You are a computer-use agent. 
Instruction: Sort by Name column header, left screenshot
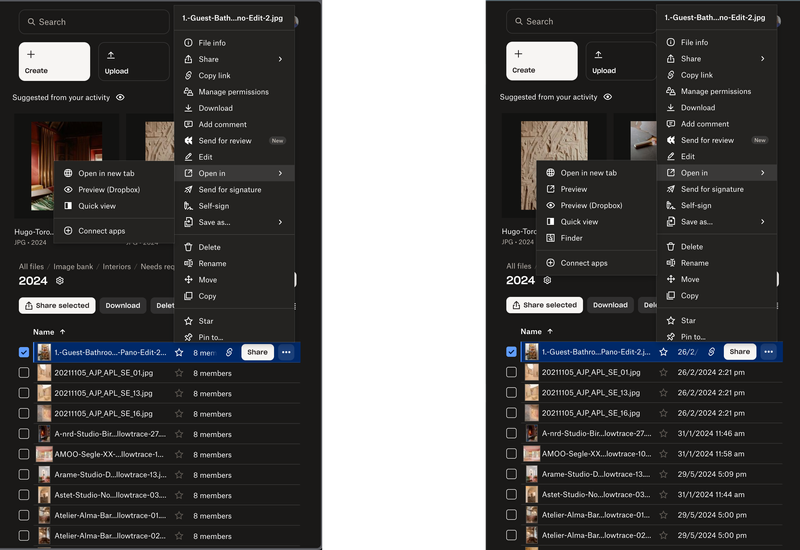[x=49, y=332]
